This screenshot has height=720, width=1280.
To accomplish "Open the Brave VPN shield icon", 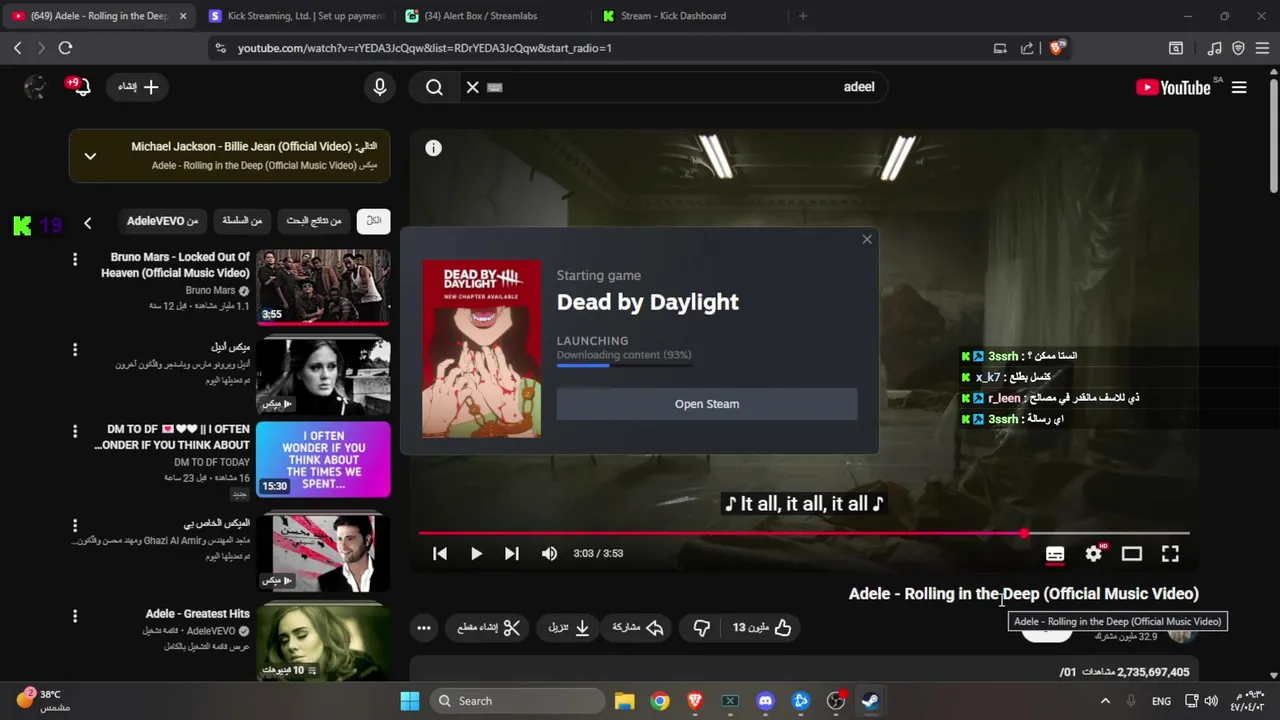I will pos(1238,48).
